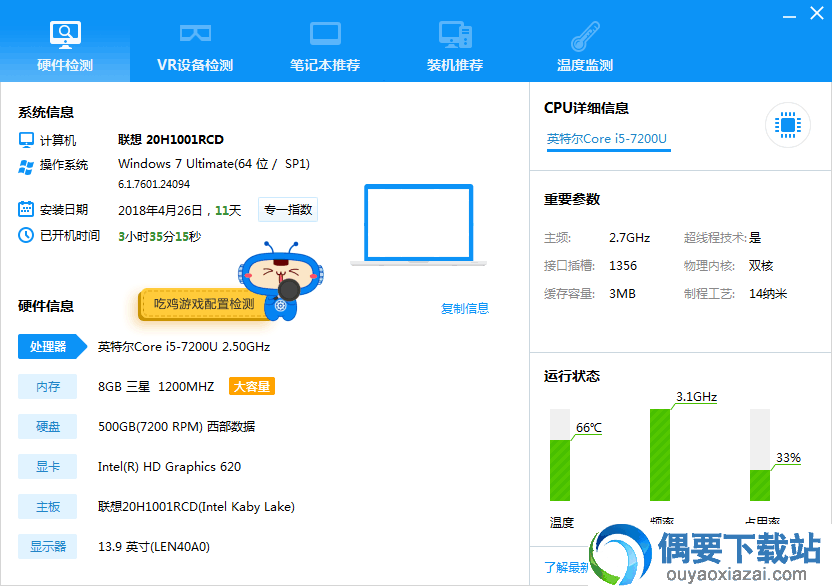This screenshot has width=832, height=586.
Task: Click the computer model 联想 20H1001RCD
Action: pos(171,140)
